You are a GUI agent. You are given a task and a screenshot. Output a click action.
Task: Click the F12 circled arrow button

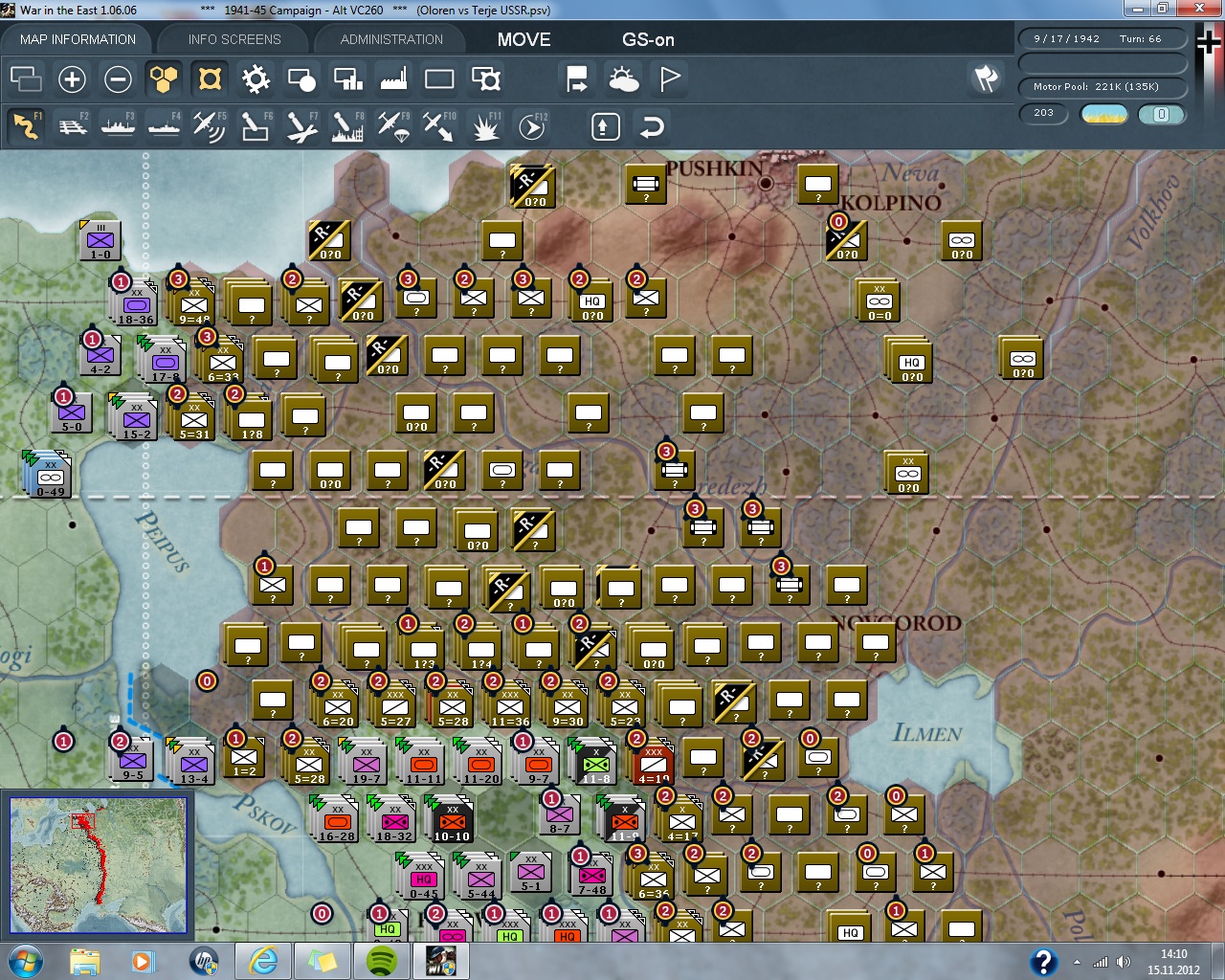(x=531, y=126)
